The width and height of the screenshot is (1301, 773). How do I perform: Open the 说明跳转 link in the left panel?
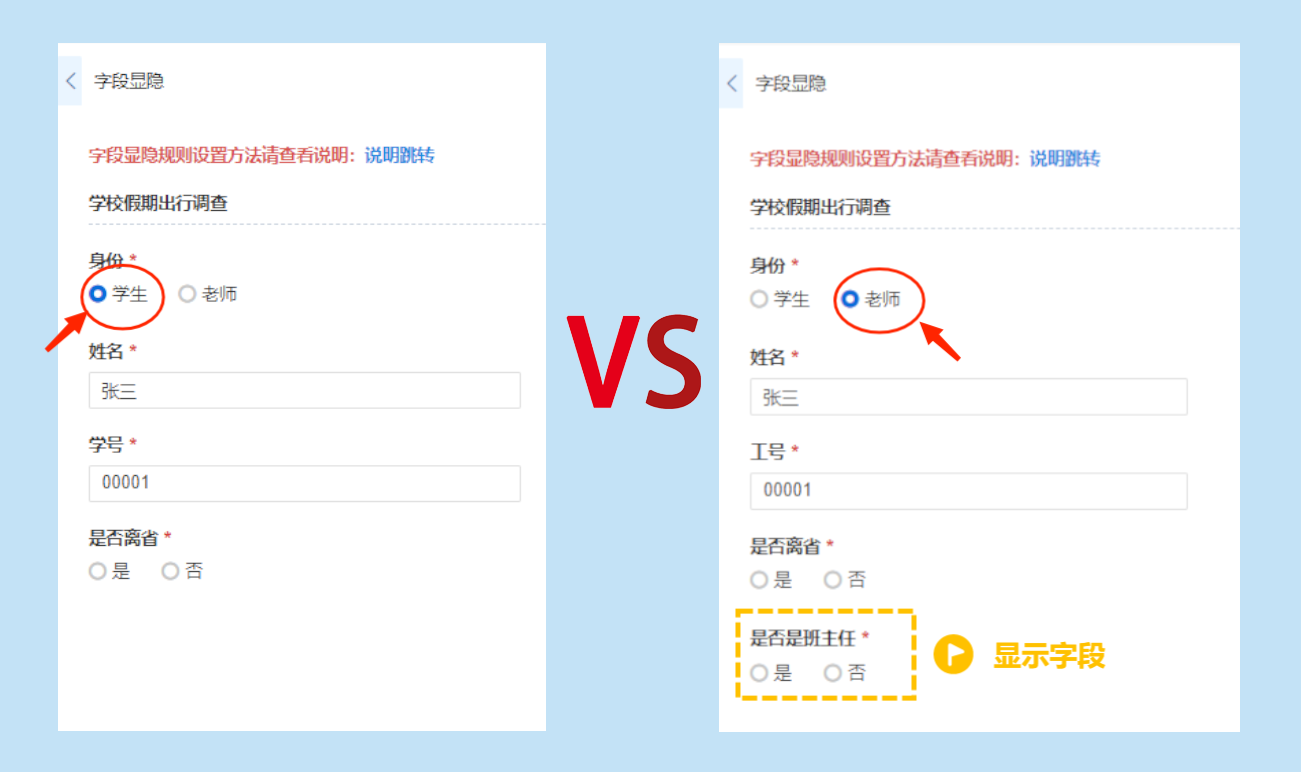coord(399,155)
